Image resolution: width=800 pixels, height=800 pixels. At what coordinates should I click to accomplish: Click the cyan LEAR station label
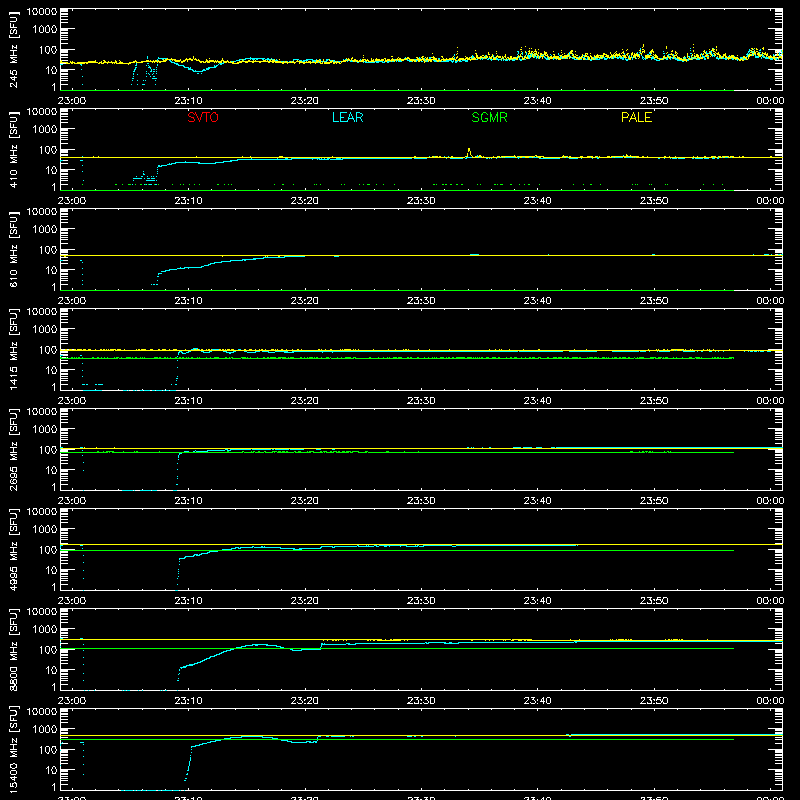point(347,117)
